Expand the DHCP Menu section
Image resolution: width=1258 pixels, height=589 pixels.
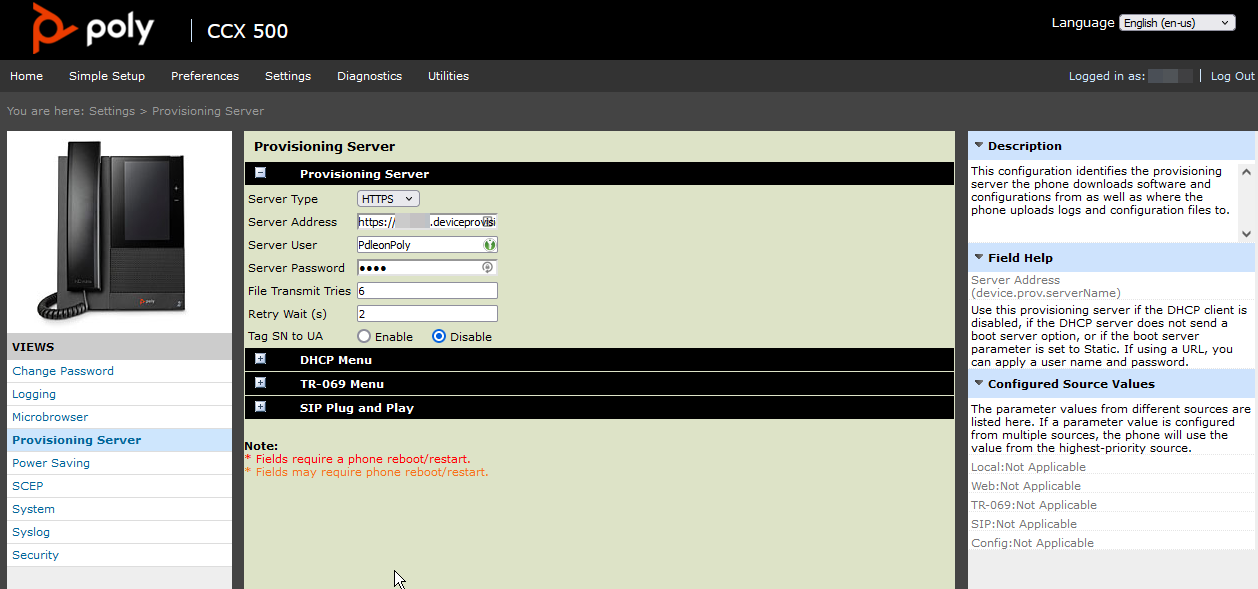[261, 359]
